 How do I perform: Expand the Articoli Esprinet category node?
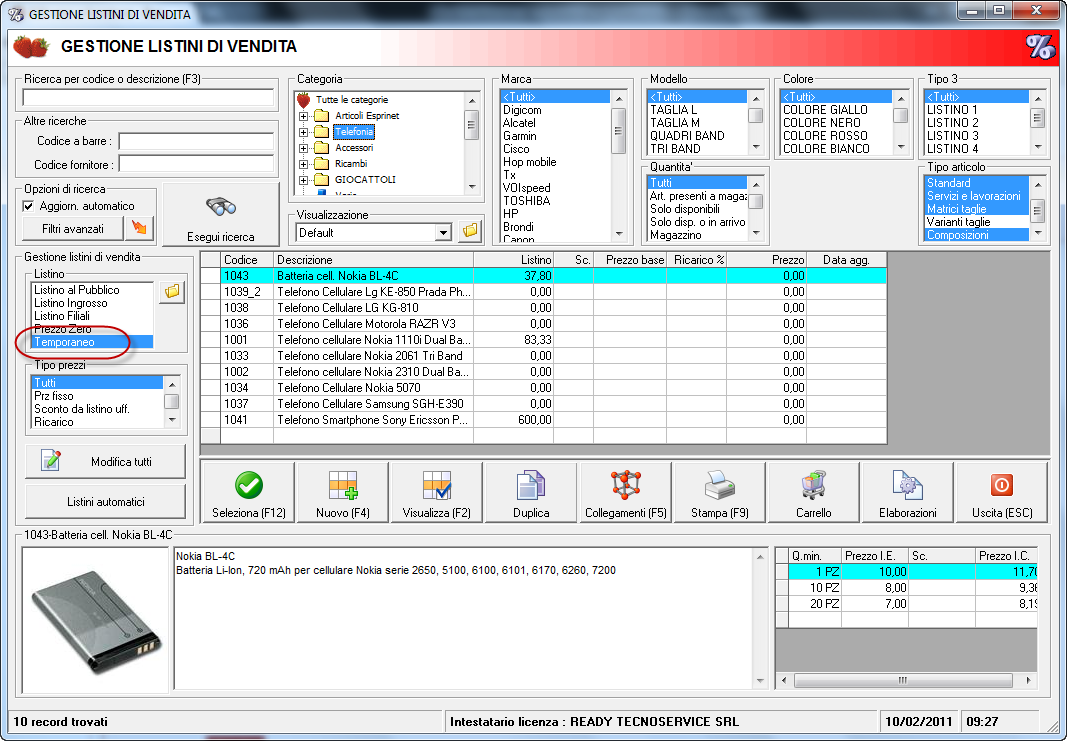[x=303, y=116]
